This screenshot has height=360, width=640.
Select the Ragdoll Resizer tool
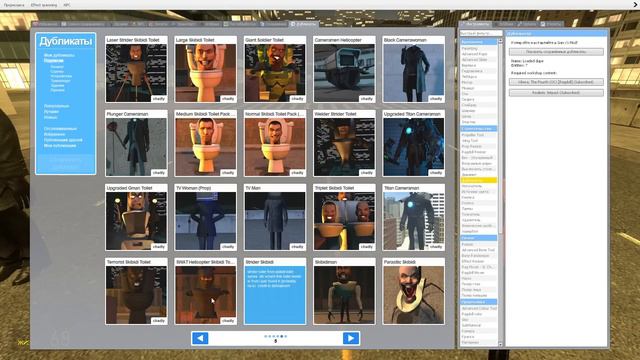(478, 152)
